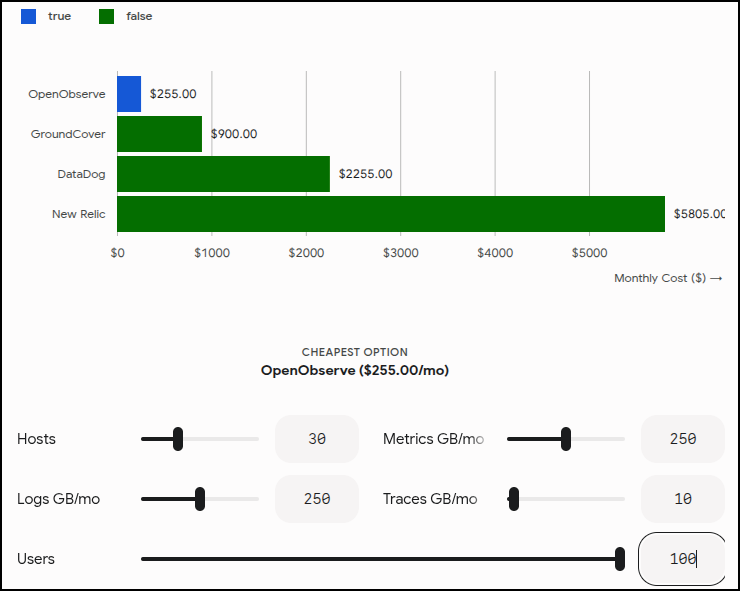Click 'OpenObserve ($255.00/mo)' result text
740x591 pixels.
click(354, 370)
